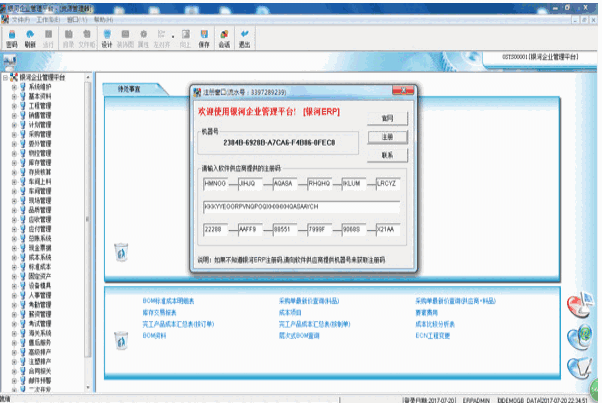The image size is (602, 403).
Task: Open the 成本比较分析表 link
Action: pyautogui.click(x=435, y=324)
